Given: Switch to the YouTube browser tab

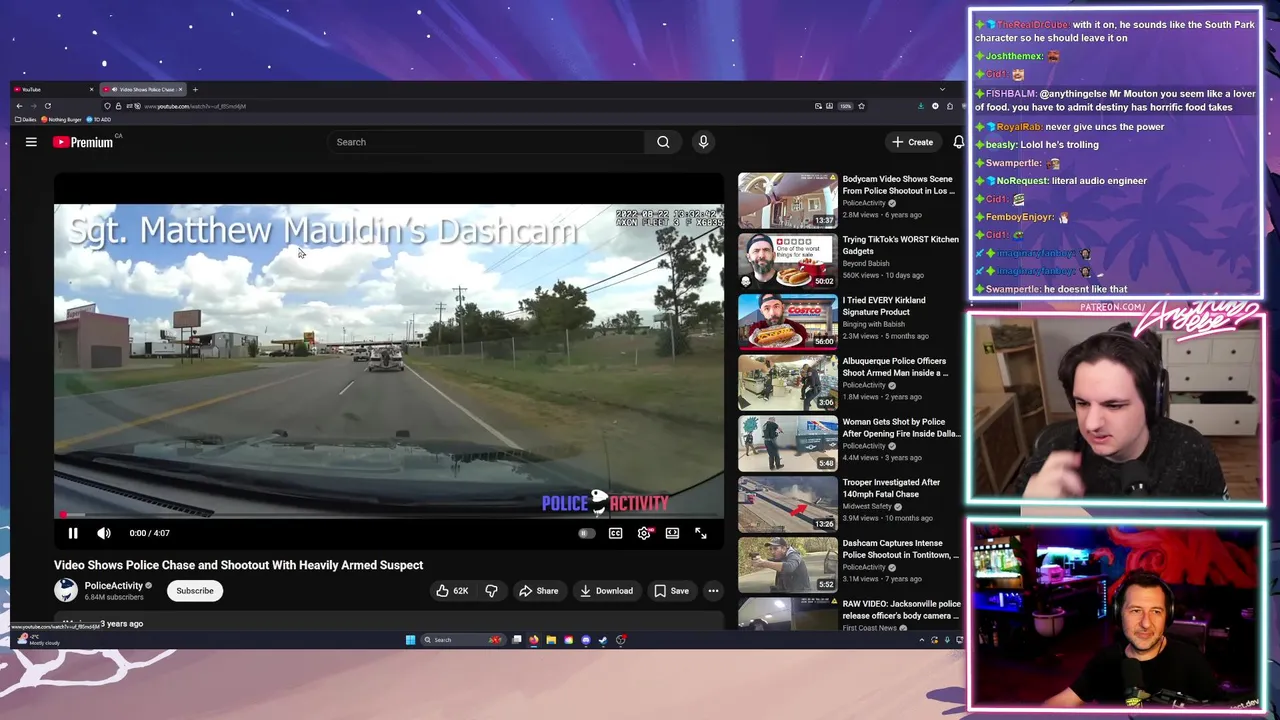Looking at the screenshot, I should coord(54,90).
